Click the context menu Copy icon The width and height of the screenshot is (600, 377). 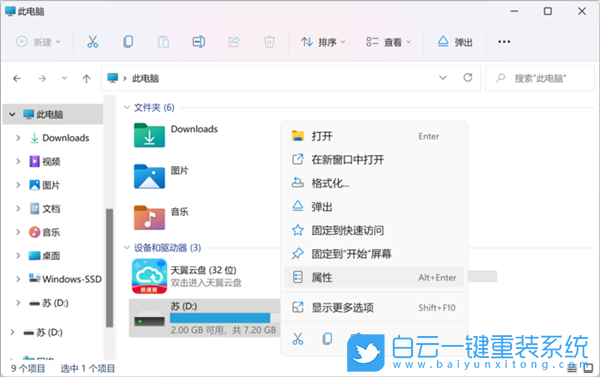pos(327,339)
